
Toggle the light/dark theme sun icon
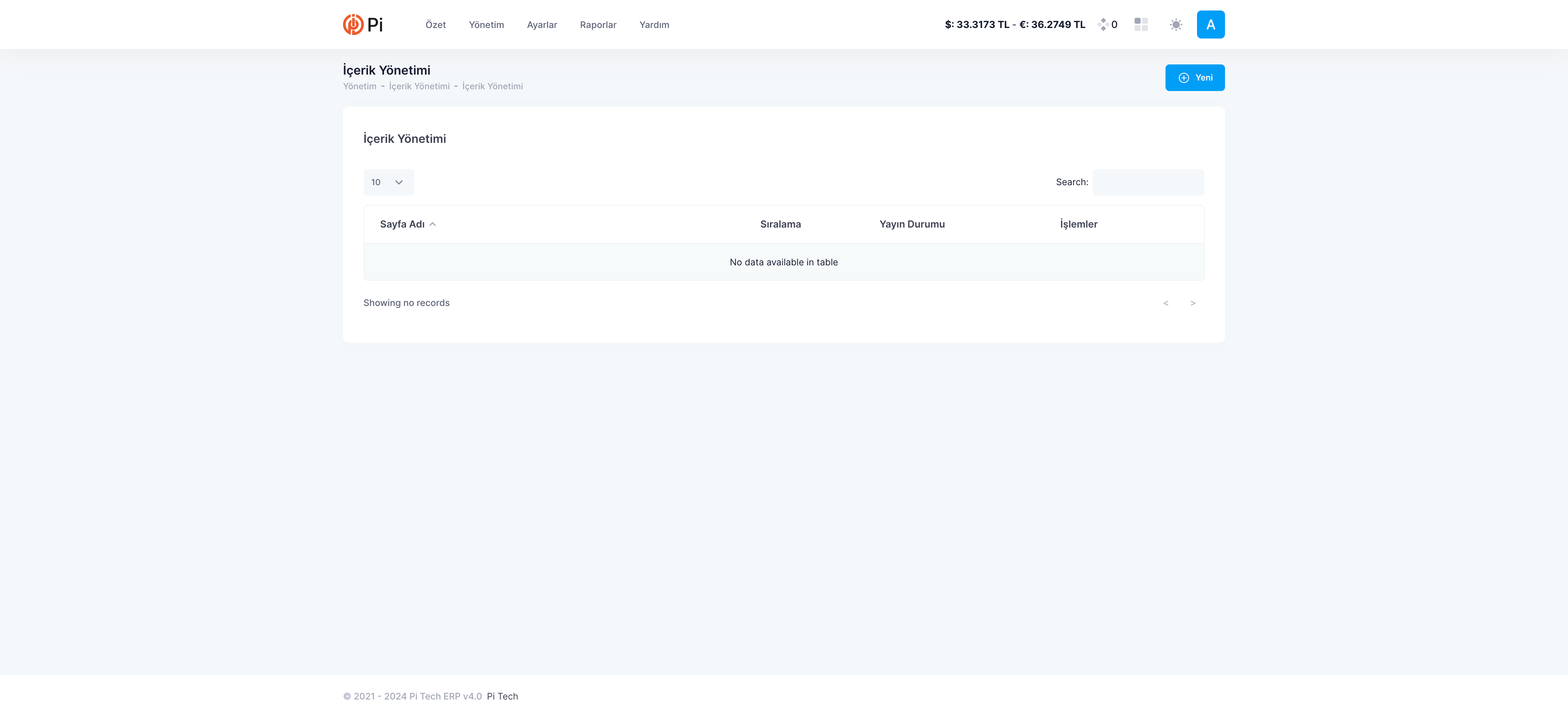(1175, 25)
